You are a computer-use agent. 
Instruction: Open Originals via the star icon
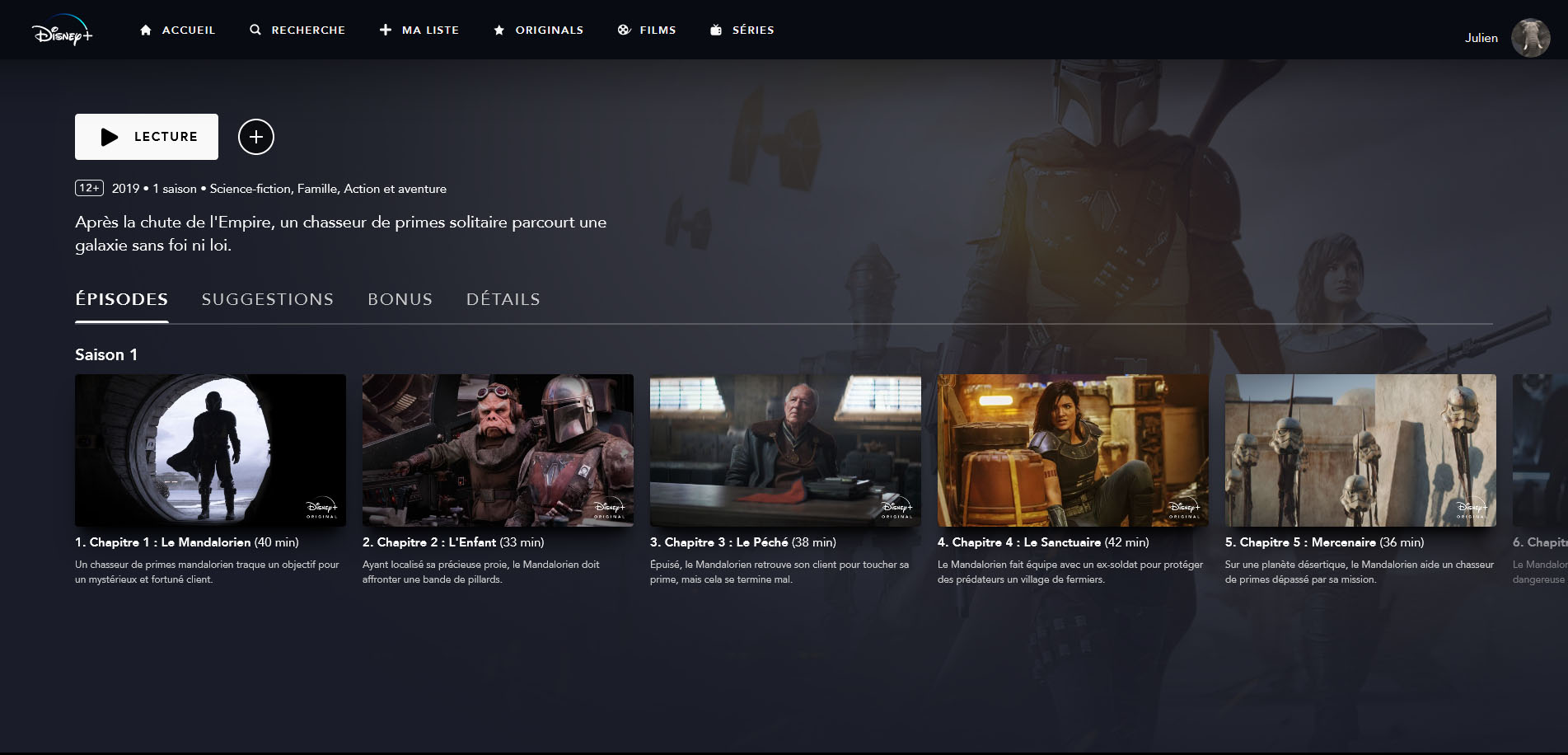pos(499,30)
